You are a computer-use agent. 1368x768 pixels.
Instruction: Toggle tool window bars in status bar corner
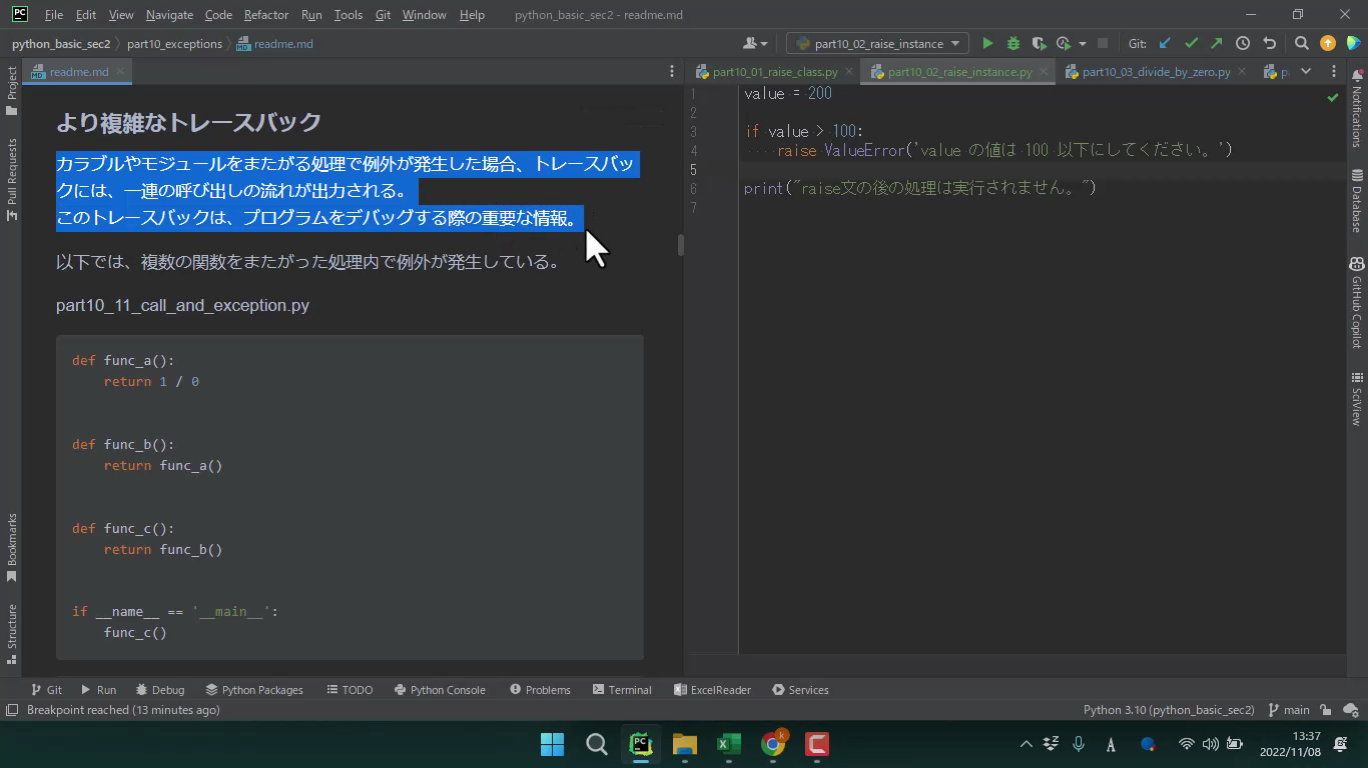[12, 710]
